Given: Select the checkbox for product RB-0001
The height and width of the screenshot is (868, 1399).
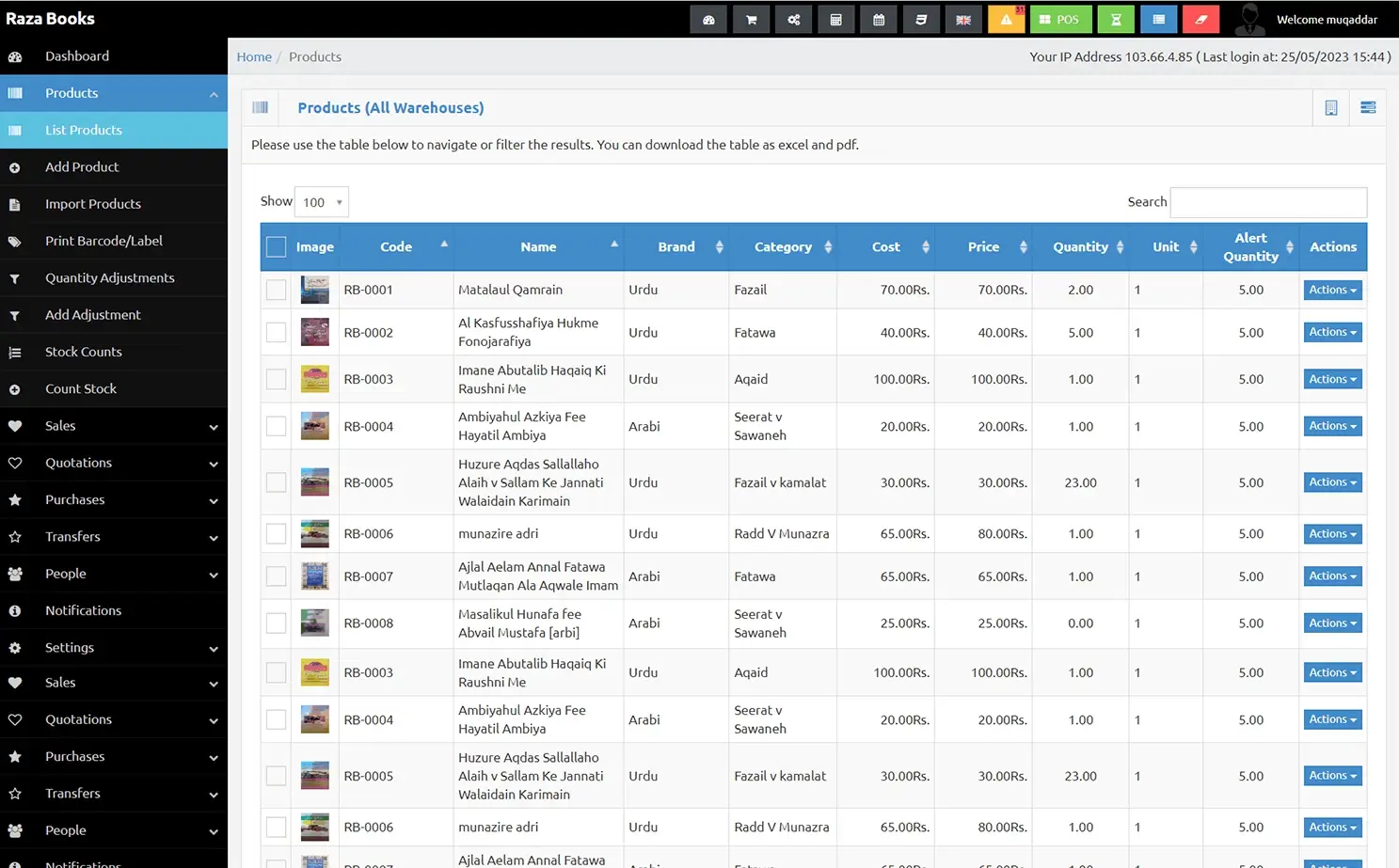Looking at the screenshot, I should 276,290.
